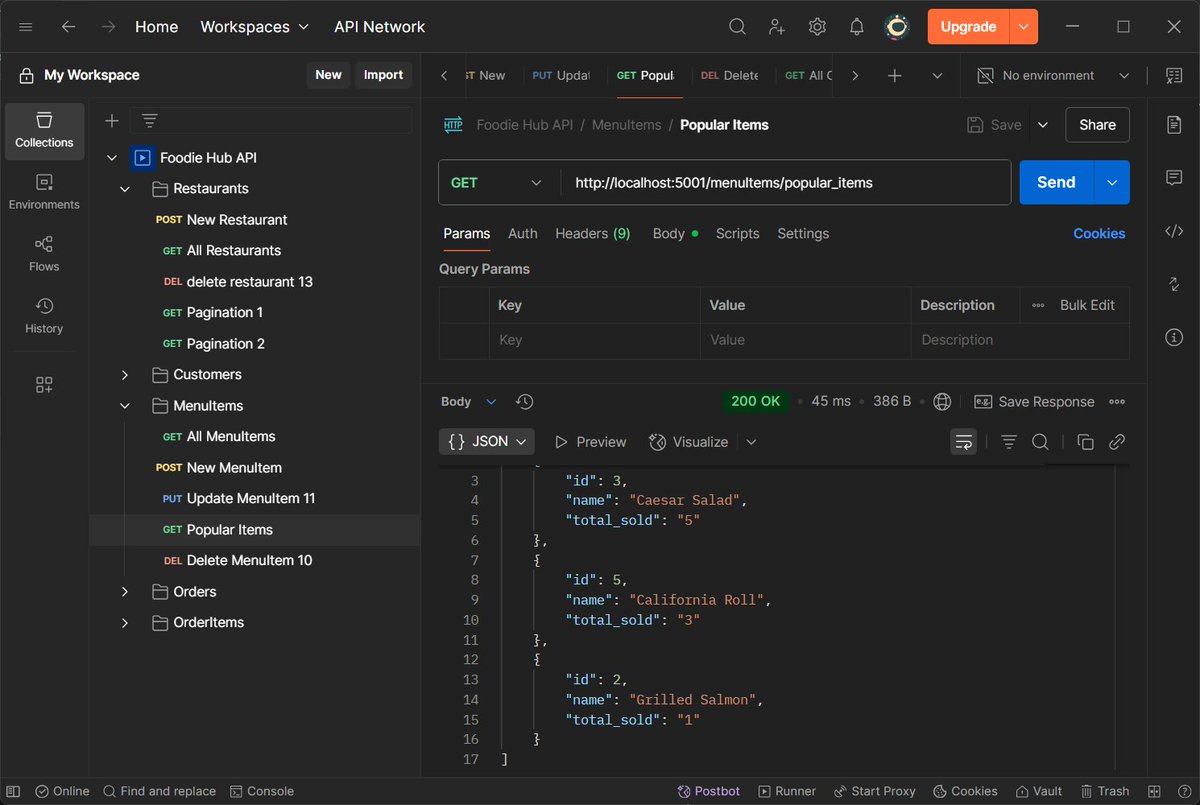Screen dimensions: 1200x805
Task: Click the filter response icon
Action: coord(1009,442)
